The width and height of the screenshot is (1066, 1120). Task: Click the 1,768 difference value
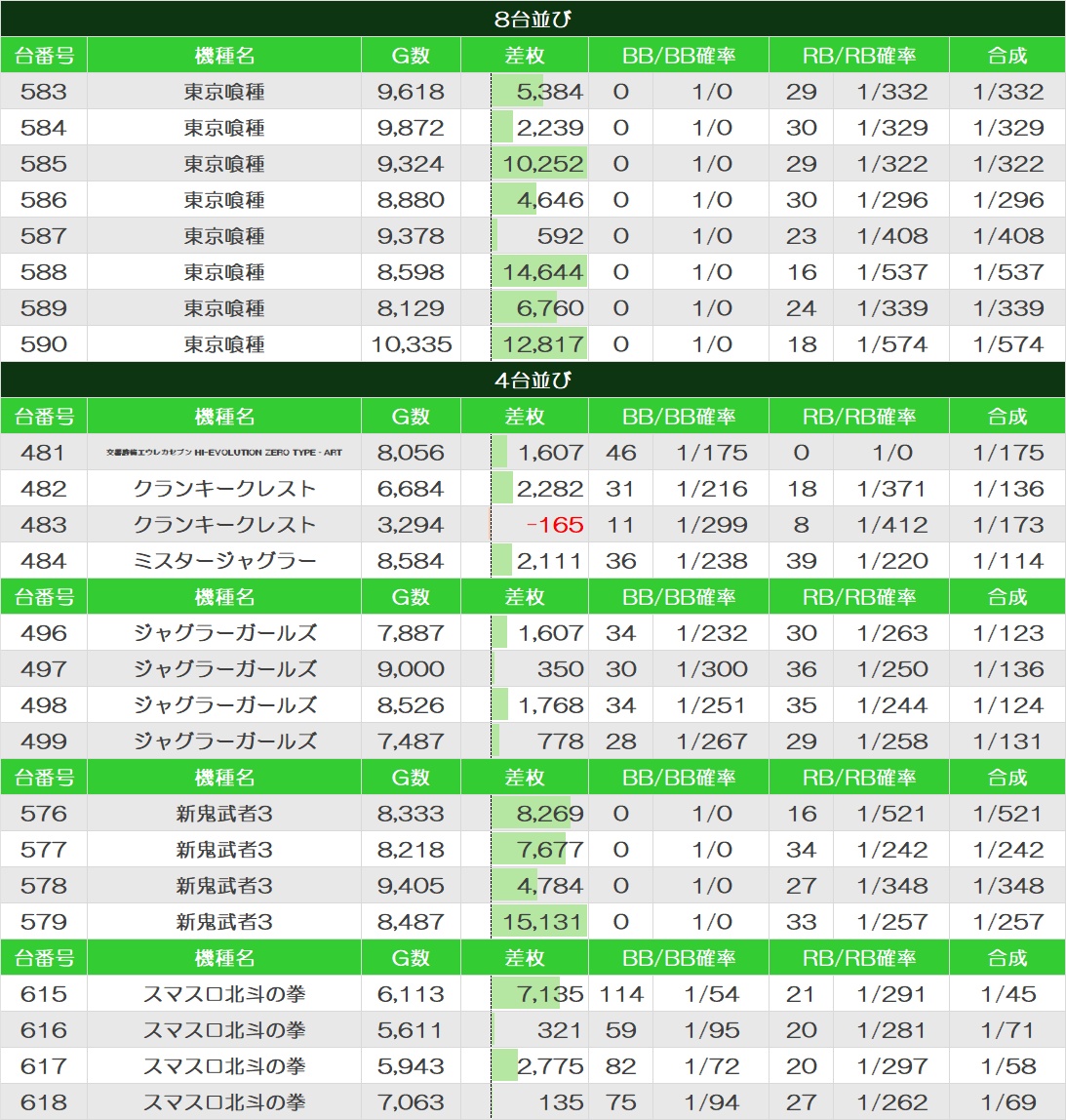(550, 705)
